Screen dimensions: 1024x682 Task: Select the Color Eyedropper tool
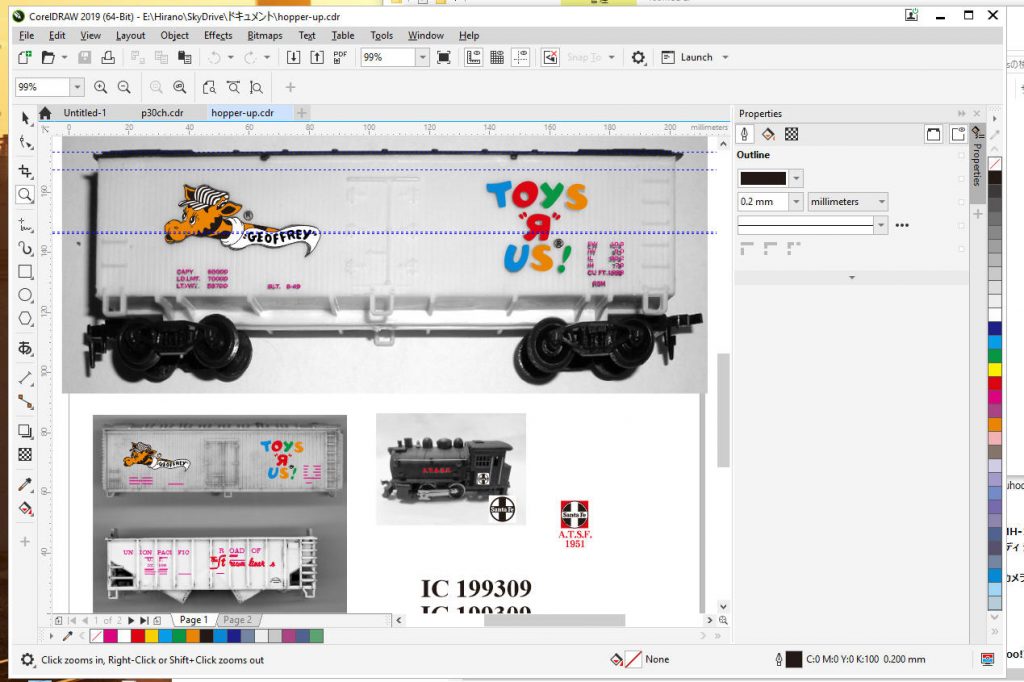pyautogui.click(x=25, y=485)
